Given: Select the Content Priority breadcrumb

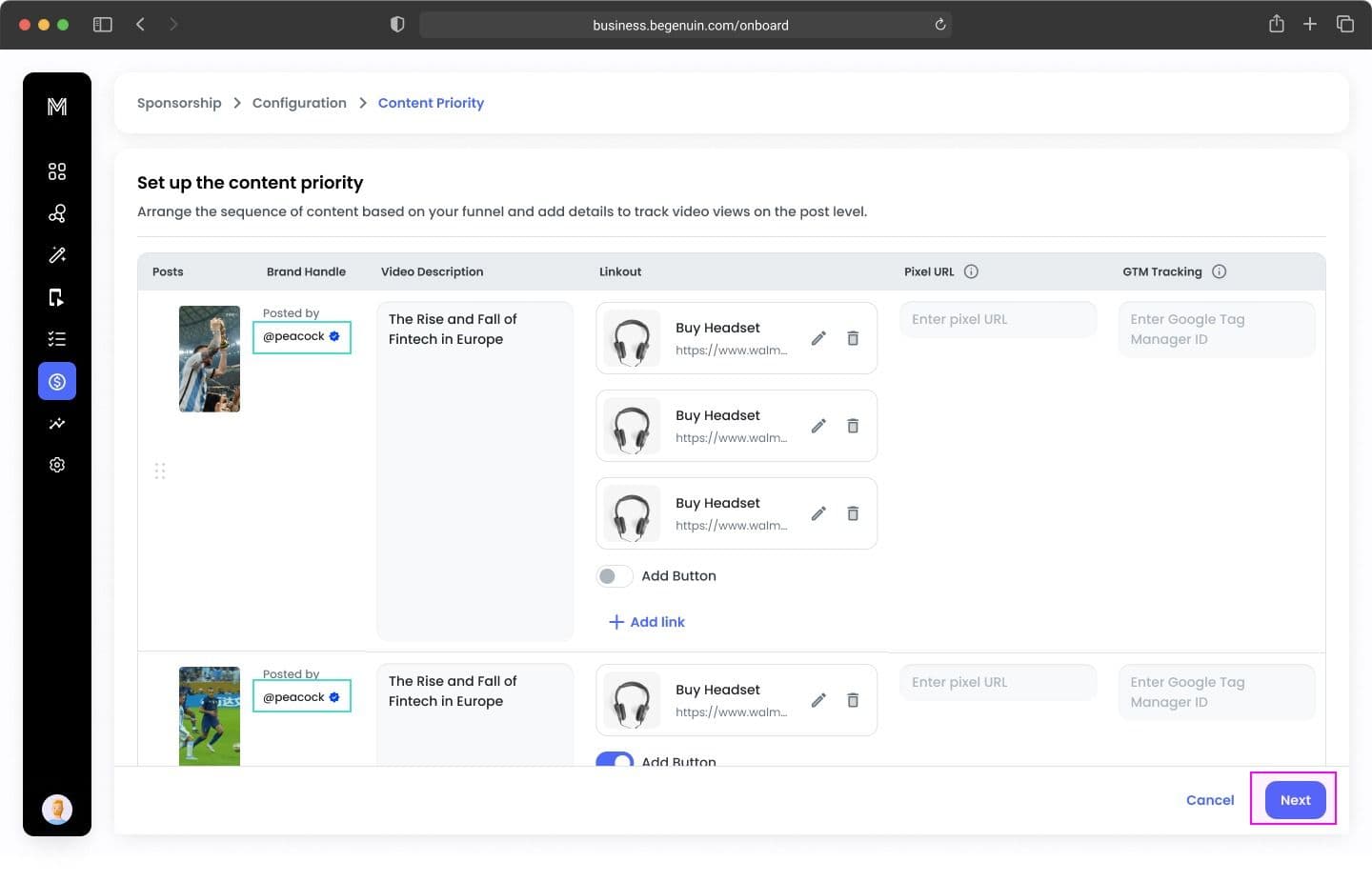Looking at the screenshot, I should pyautogui.click(x=431, y=103).
